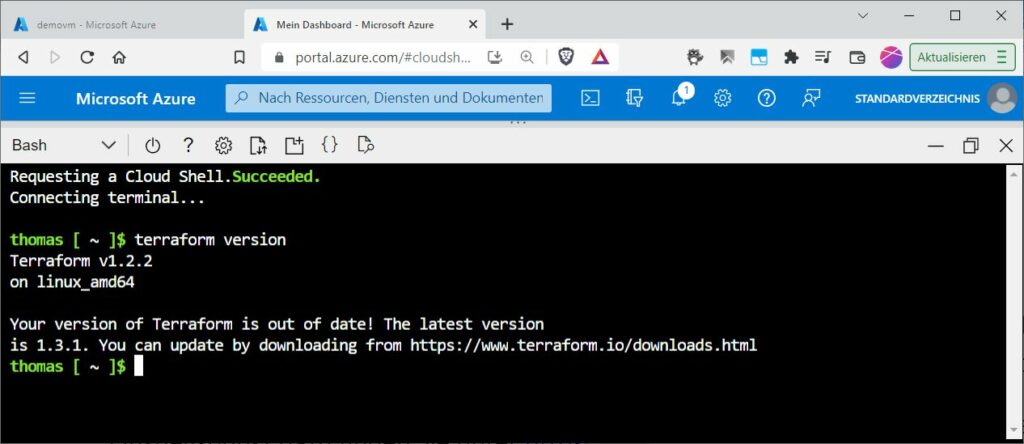1024x444 pixels.
Task: Open the browser extensions puzzle icon
Action: 791,57
